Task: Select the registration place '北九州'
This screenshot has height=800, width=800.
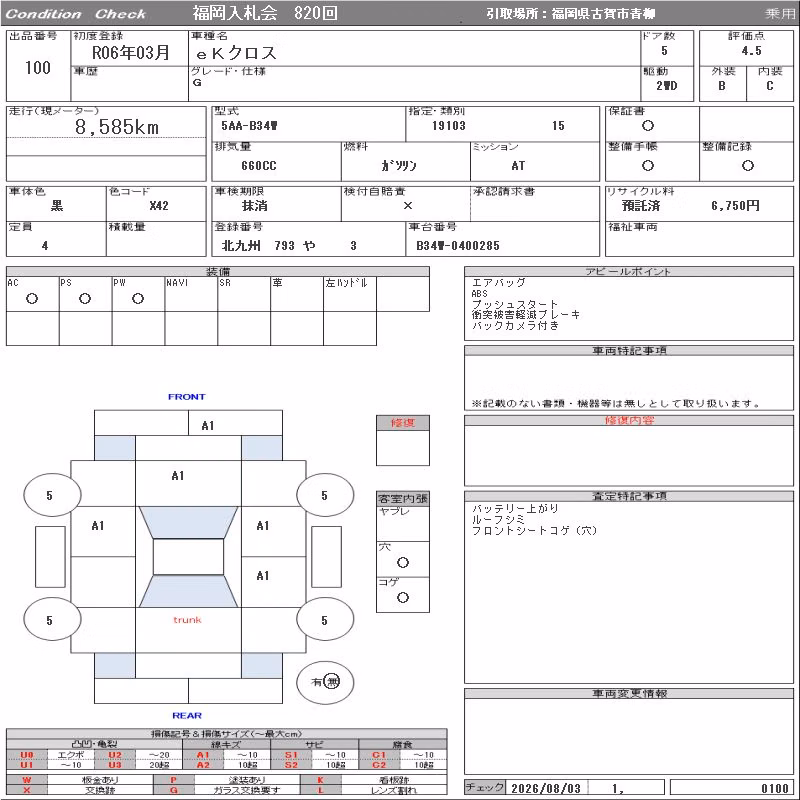Action: (241, 245)
